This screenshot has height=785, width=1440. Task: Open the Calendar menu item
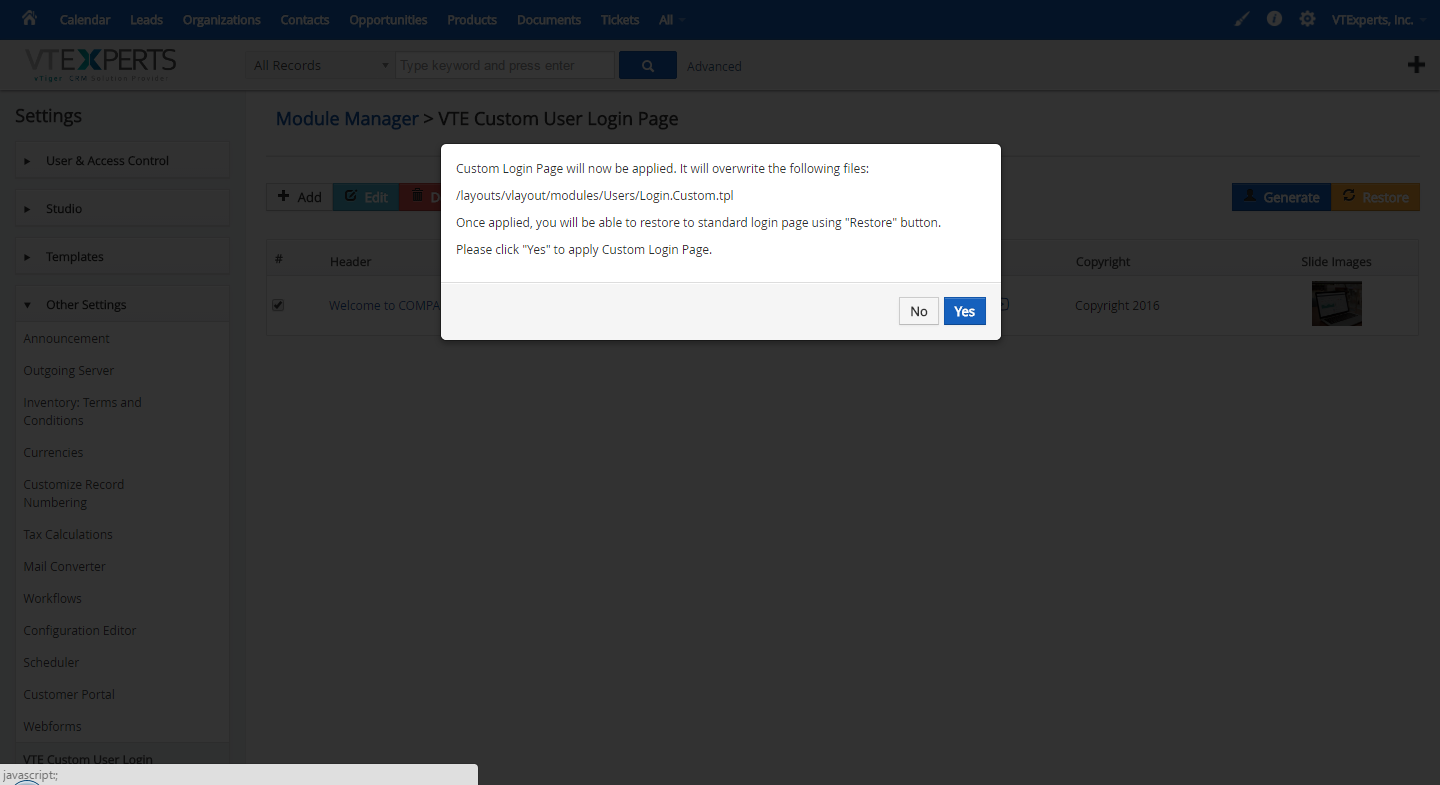tap(85, 20)
